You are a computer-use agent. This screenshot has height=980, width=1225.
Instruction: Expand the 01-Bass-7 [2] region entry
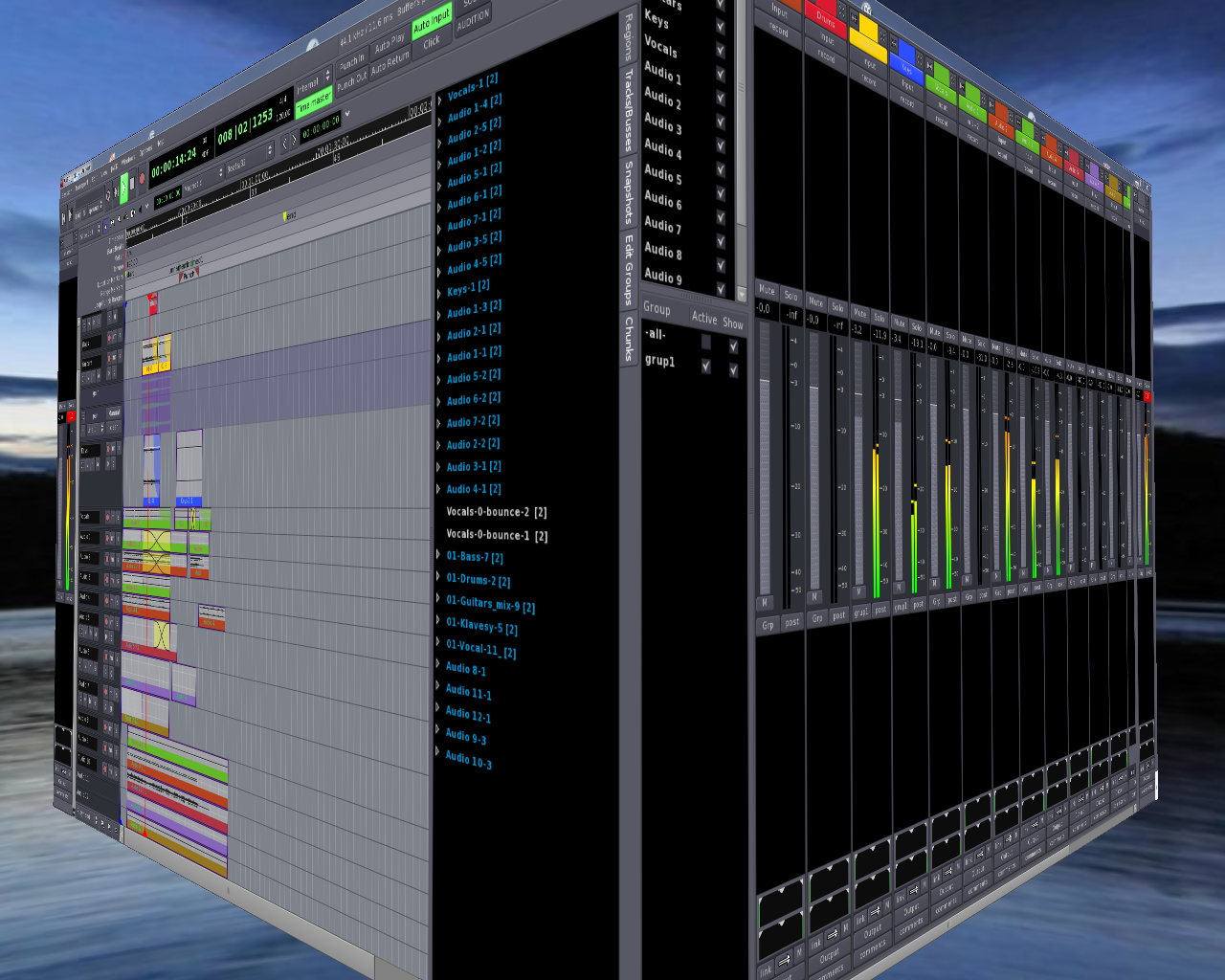[x=439, y=555]
